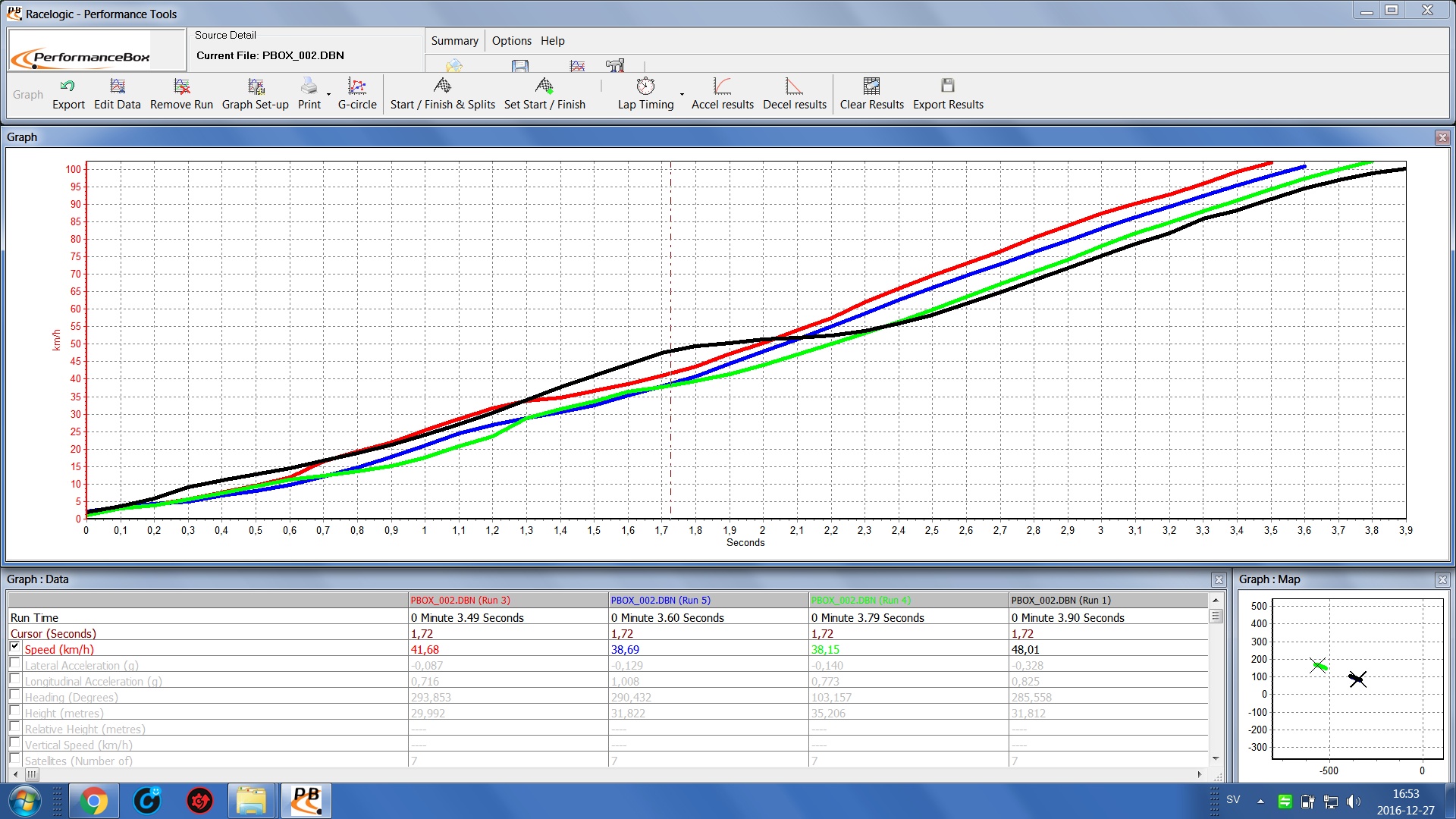
Task: Click the dashed cursor line on the graph
Action: click(670, 340)
